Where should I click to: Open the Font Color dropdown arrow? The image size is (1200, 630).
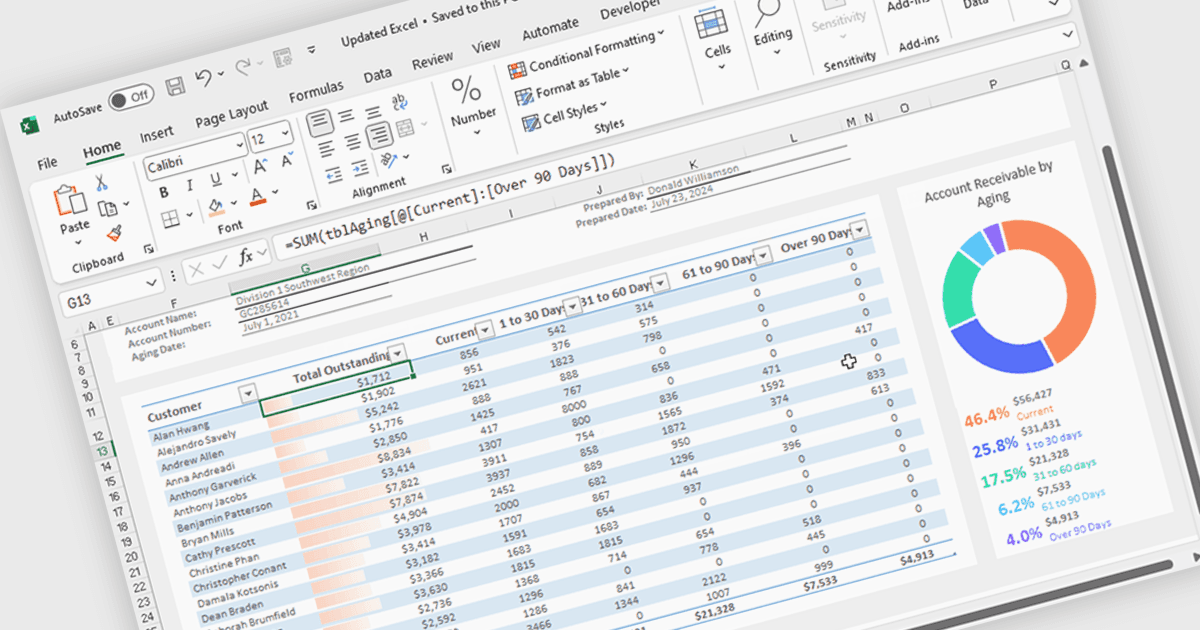276,190
